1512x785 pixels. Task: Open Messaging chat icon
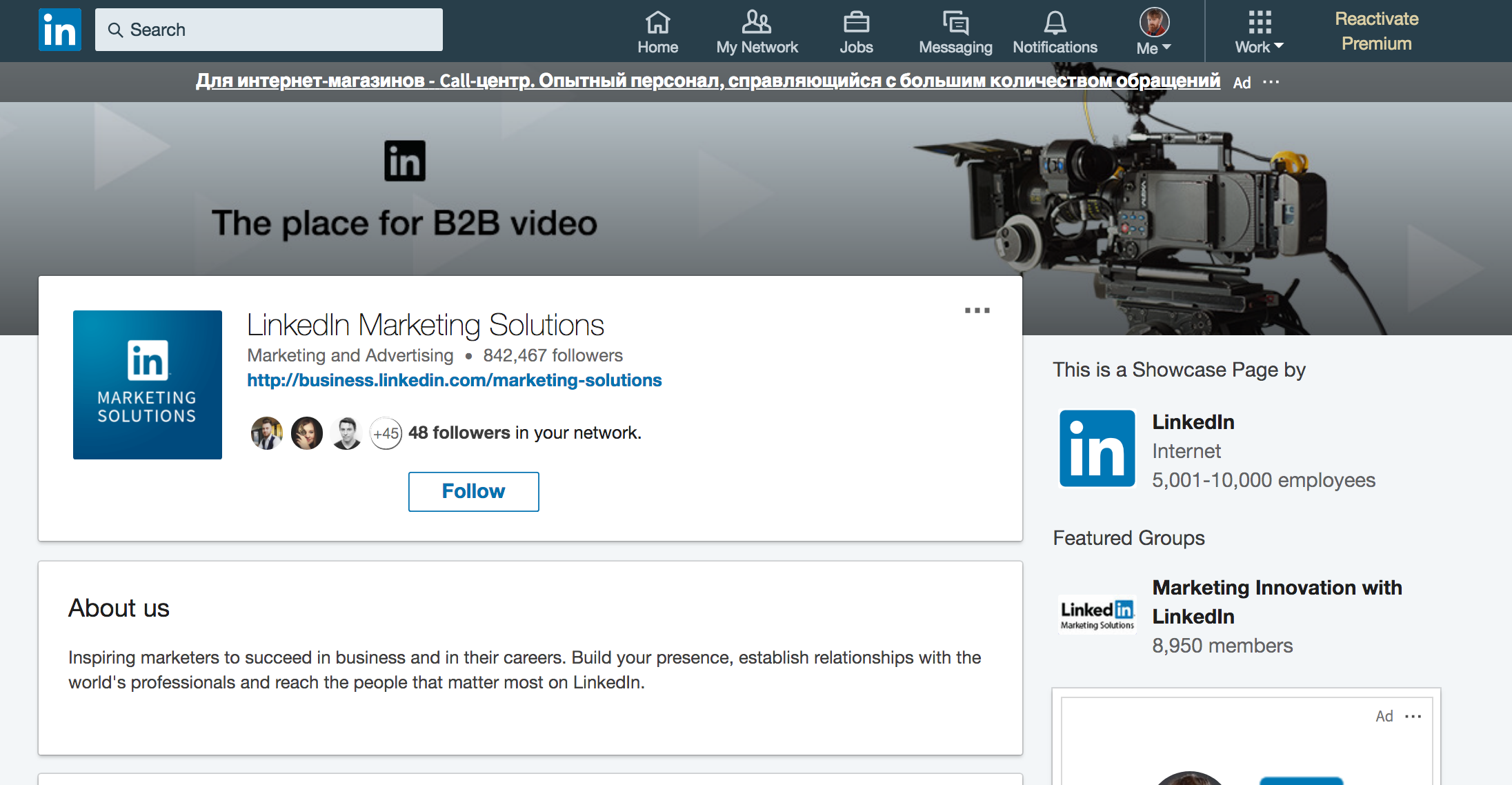[x=955, y=22]
